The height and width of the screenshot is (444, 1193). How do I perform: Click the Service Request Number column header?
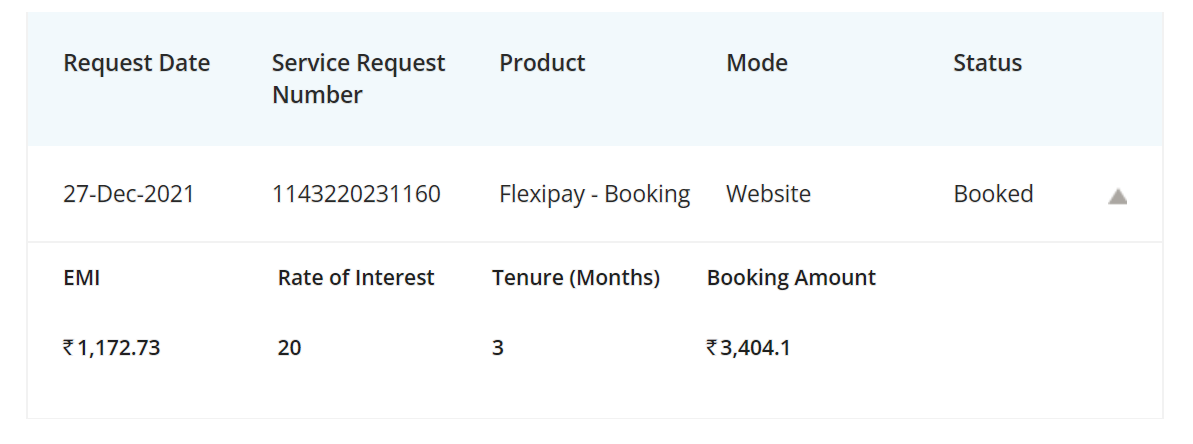[x=358, y=79]
